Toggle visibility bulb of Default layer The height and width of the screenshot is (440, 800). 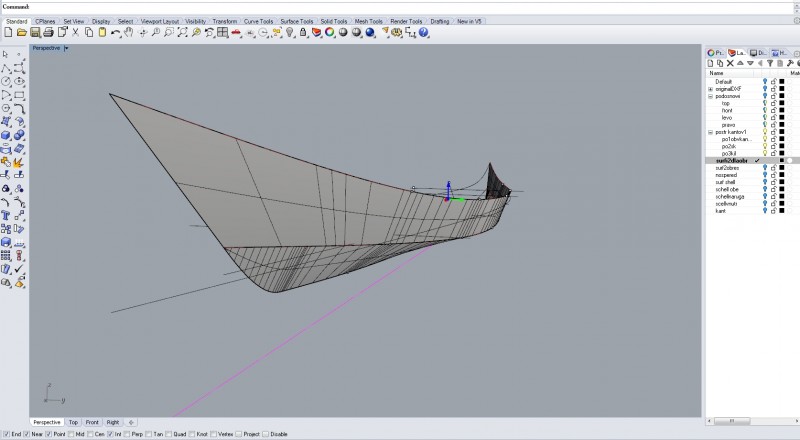pos(765,81)
